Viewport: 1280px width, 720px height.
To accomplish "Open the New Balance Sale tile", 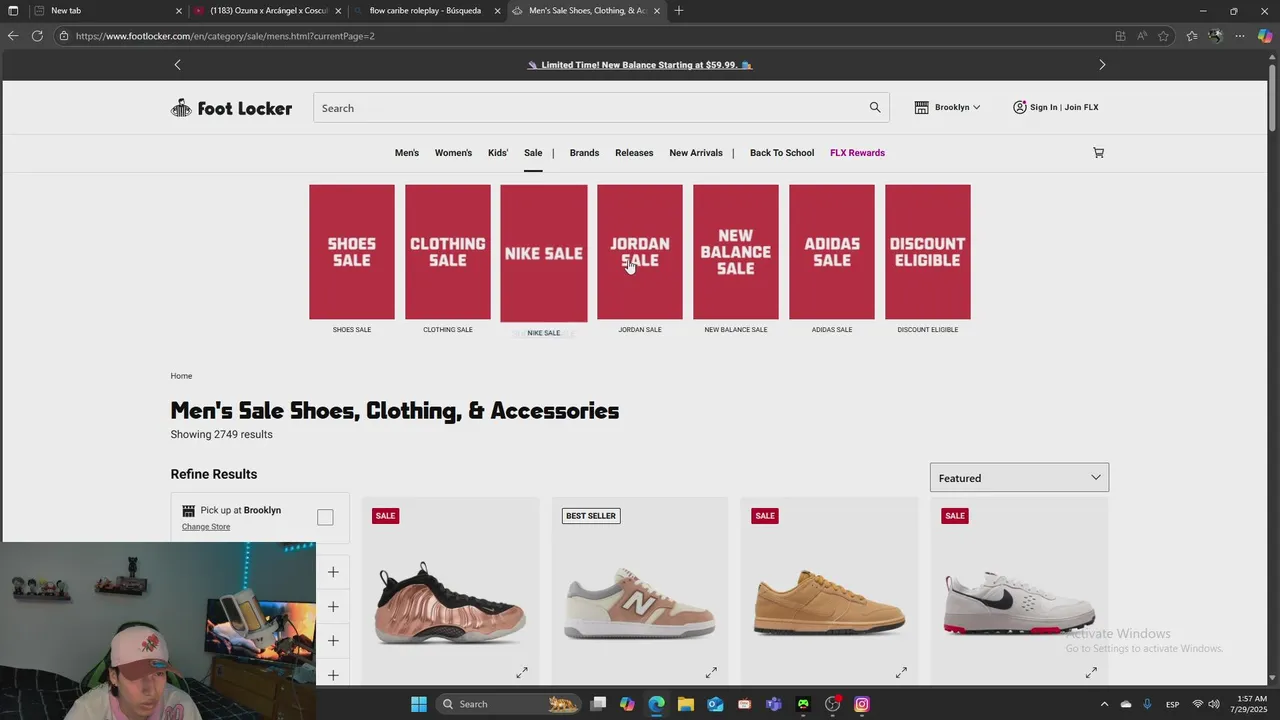I will (x=736, y=252).
